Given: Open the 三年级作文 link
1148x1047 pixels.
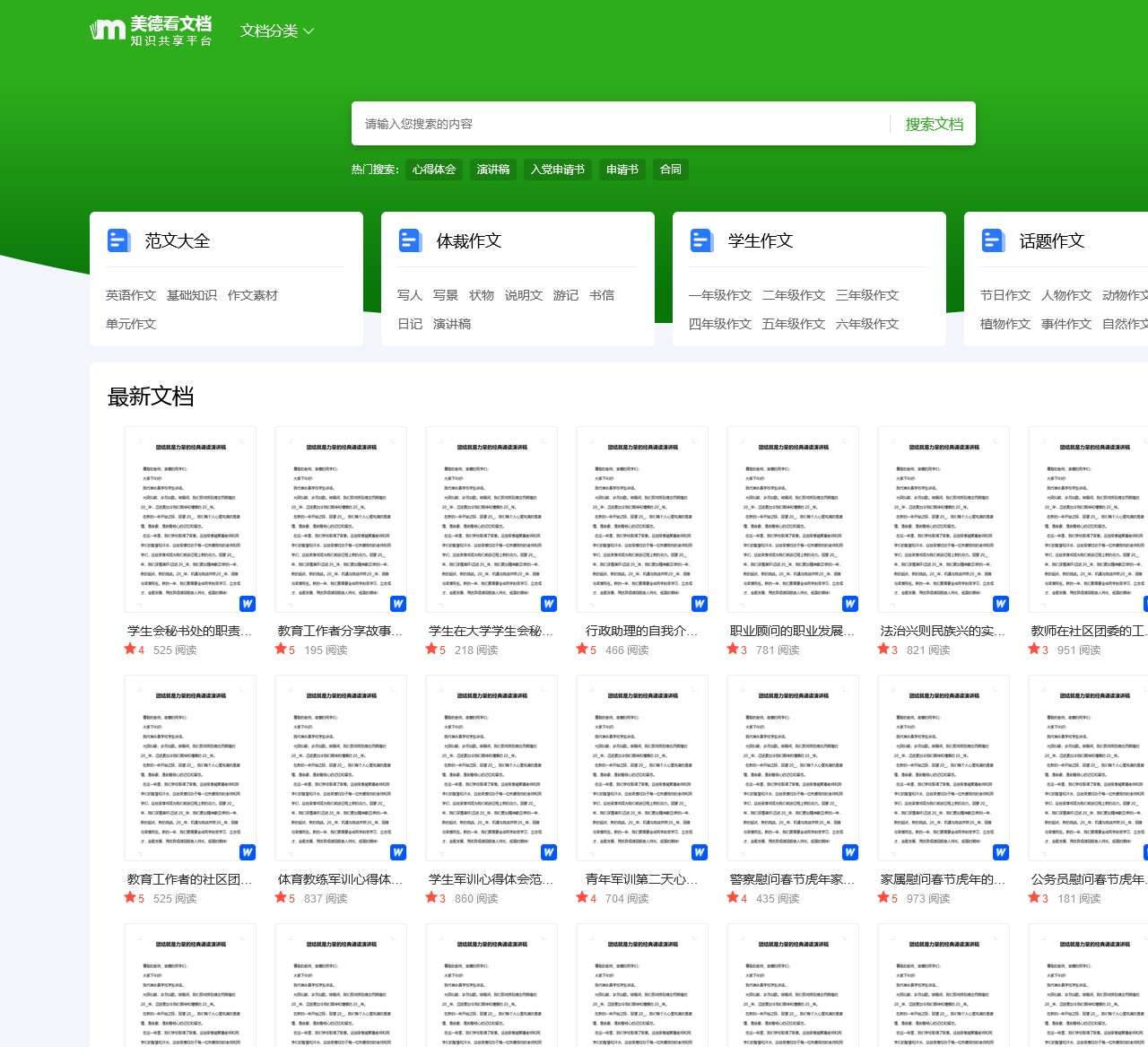Looking at the screenshot, I should (867, 295).
